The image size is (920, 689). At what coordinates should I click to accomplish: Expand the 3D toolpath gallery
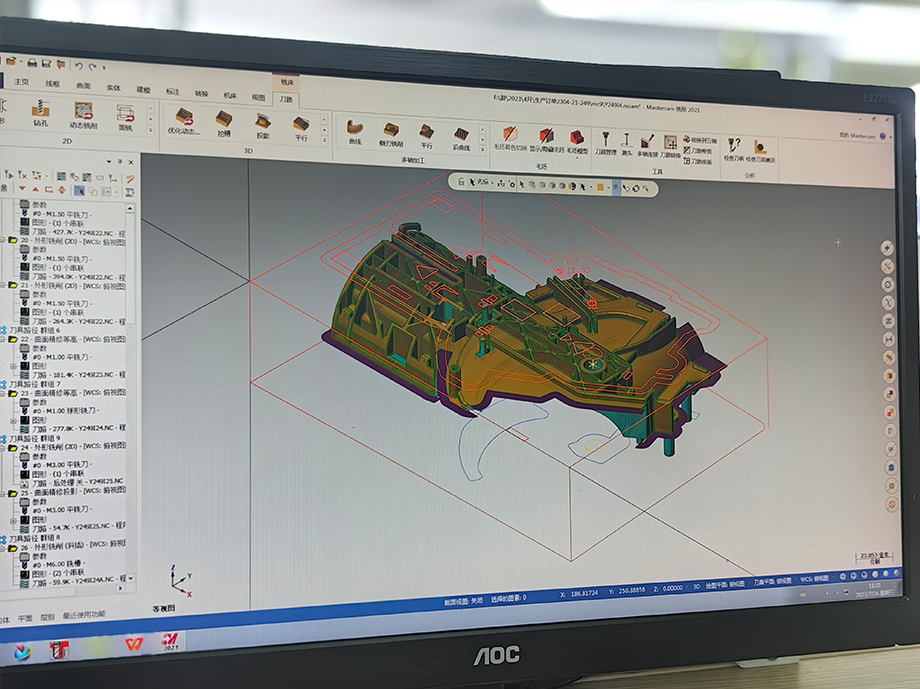pos(325,140)
